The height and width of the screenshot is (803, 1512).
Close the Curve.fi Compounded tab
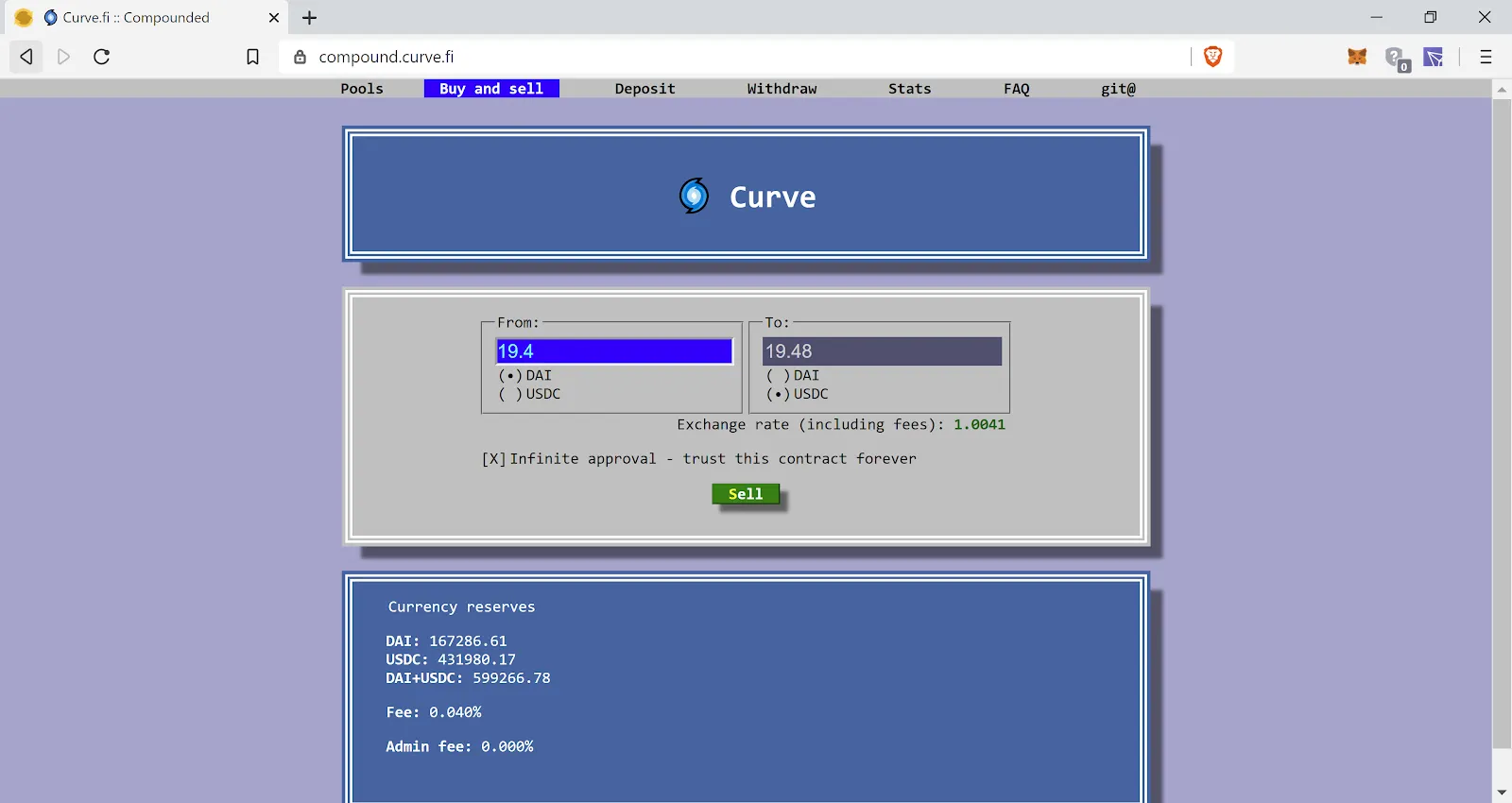click(x=274, y=17)
